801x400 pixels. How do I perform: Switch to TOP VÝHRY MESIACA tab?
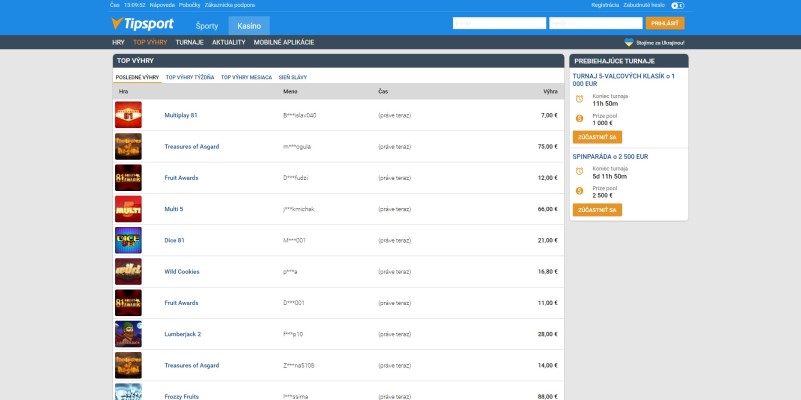click(246, 78)
